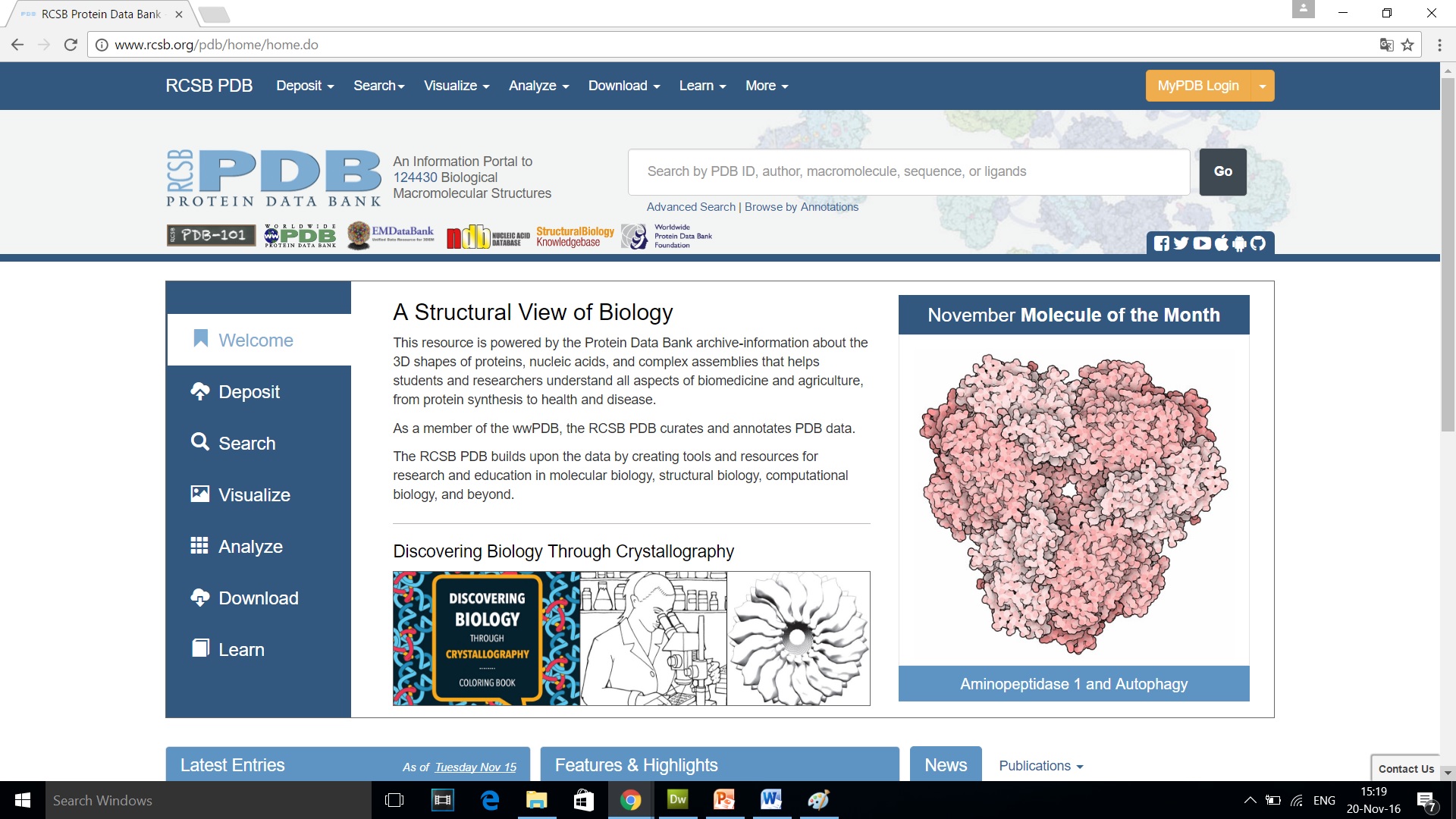Screen dimensions: 1456x819
Task: Click the PDB-101 logo
Action: coord(212,236)
